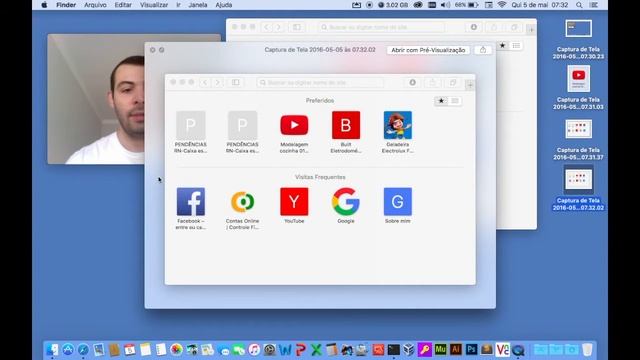640x360 pixels.
Task: Open Calendar from the Dock
Action: pos(130,350)
